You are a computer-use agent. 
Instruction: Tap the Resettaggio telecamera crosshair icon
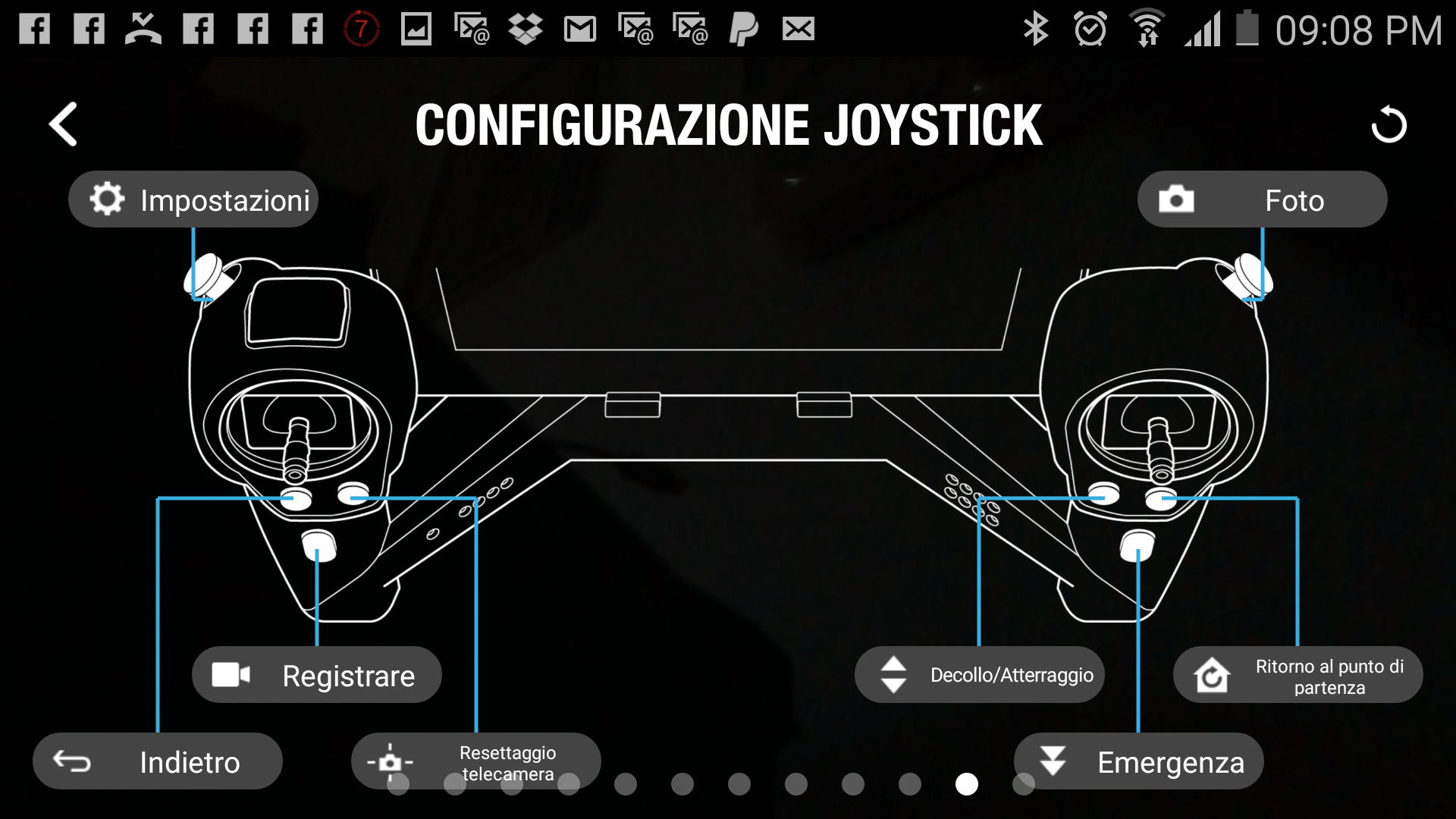391,761
